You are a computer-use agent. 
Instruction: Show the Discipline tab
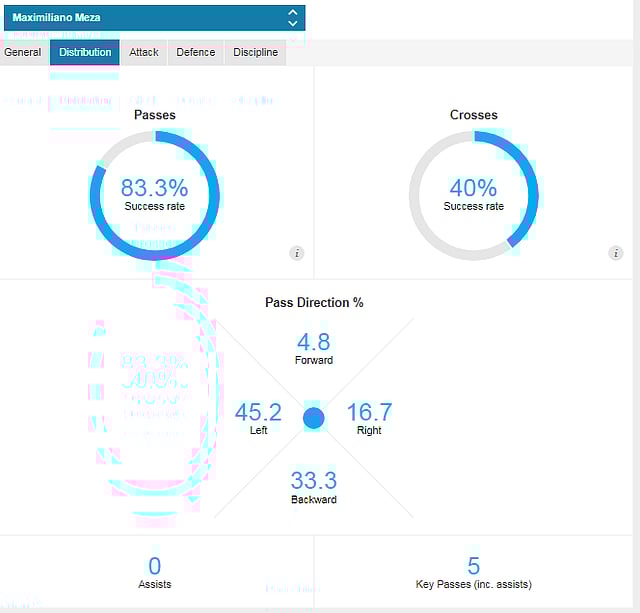256,52
